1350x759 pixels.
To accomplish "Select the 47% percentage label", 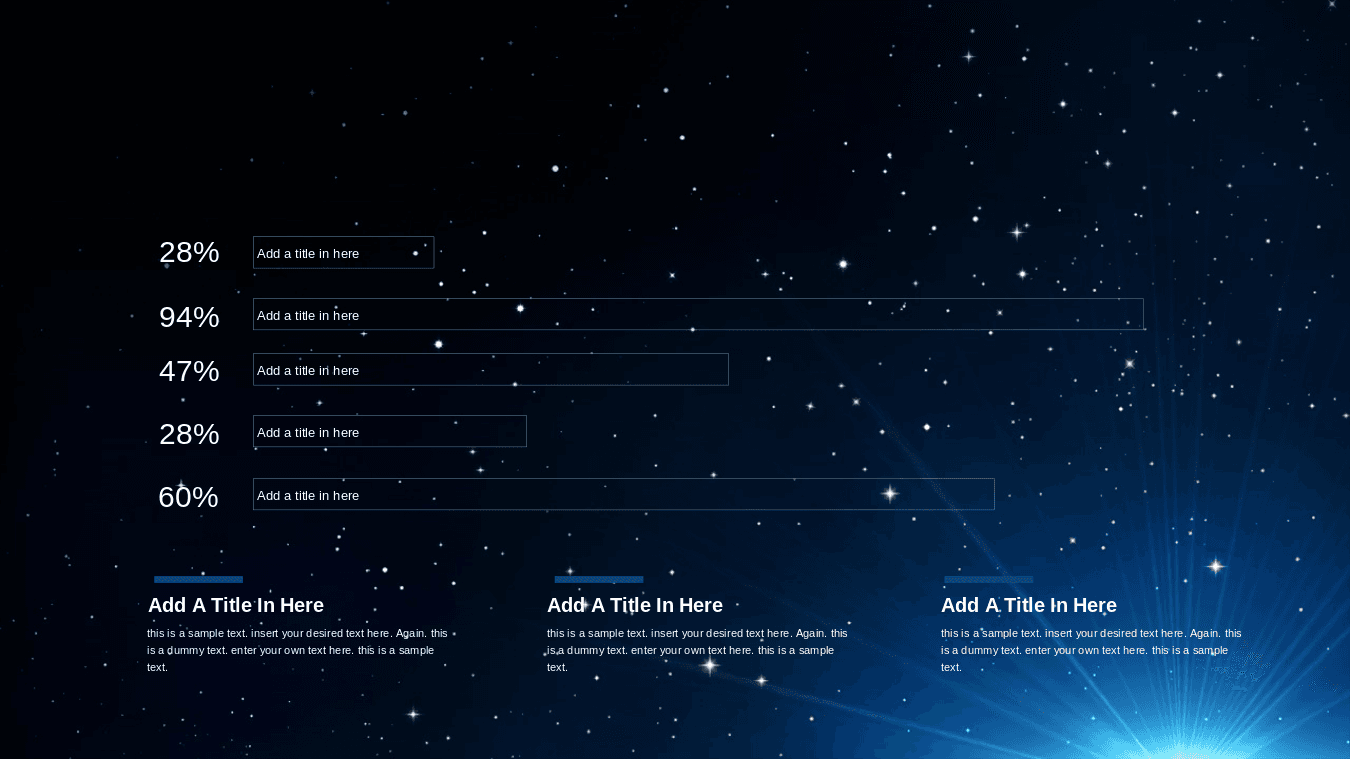I will click(x=189, y=371).
